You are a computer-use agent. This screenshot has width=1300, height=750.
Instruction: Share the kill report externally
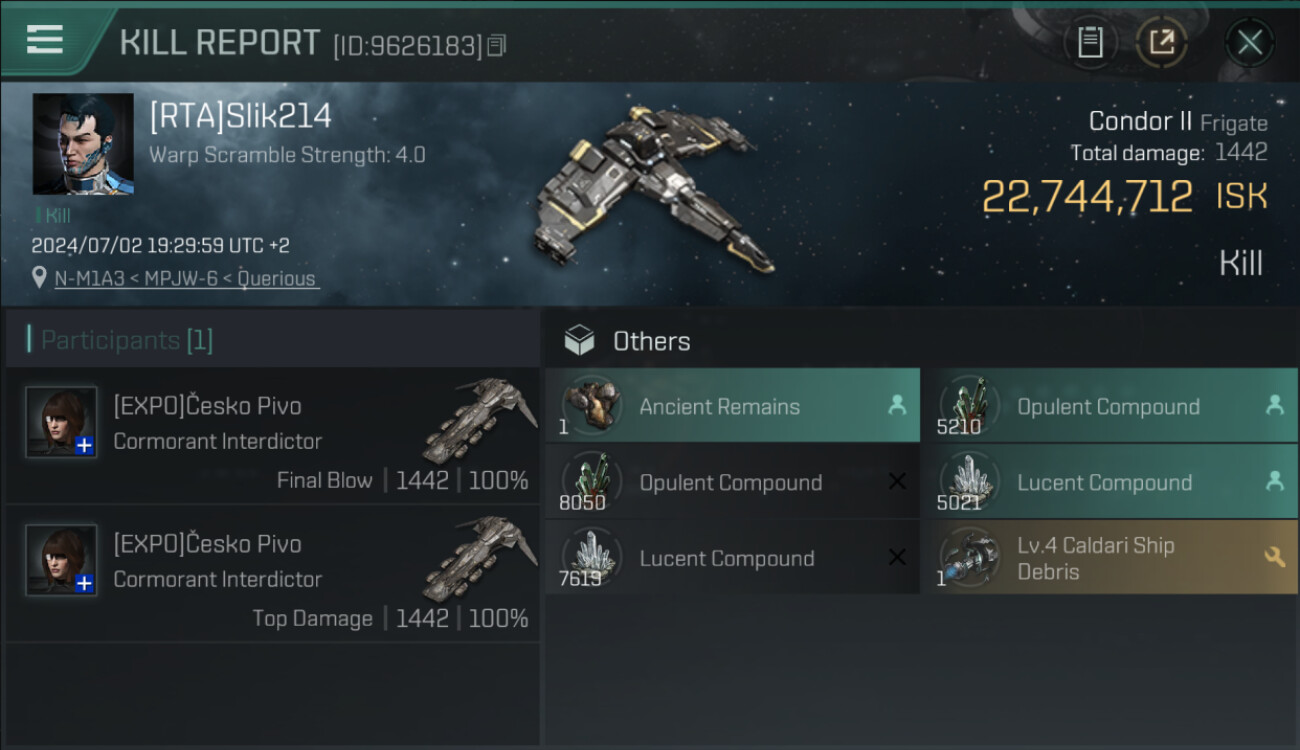click(1162, 42)
